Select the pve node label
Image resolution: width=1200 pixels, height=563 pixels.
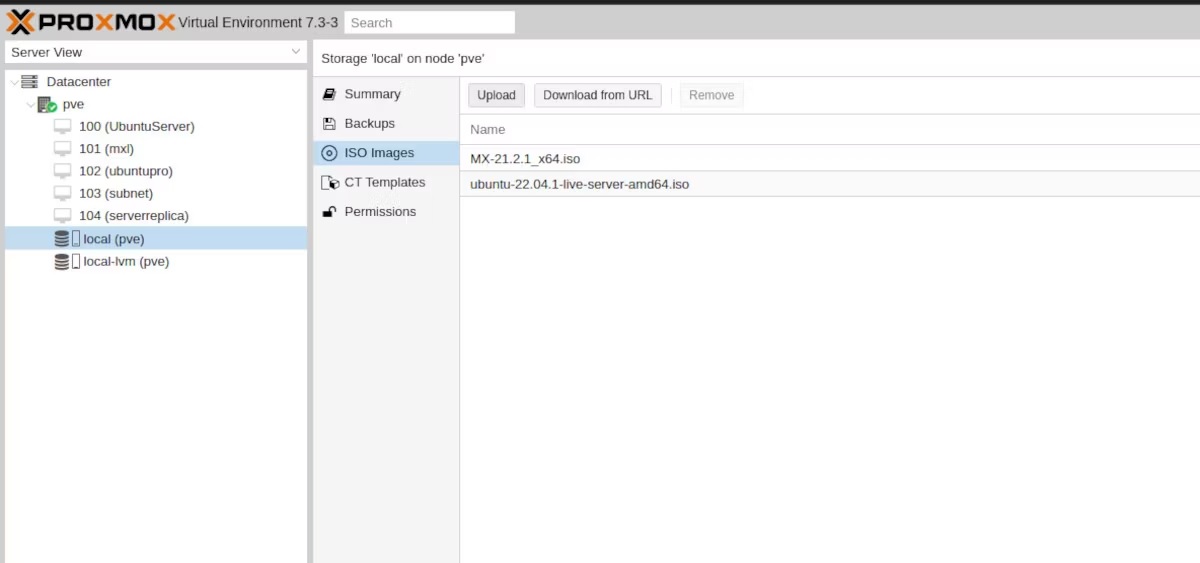[73, 104]
